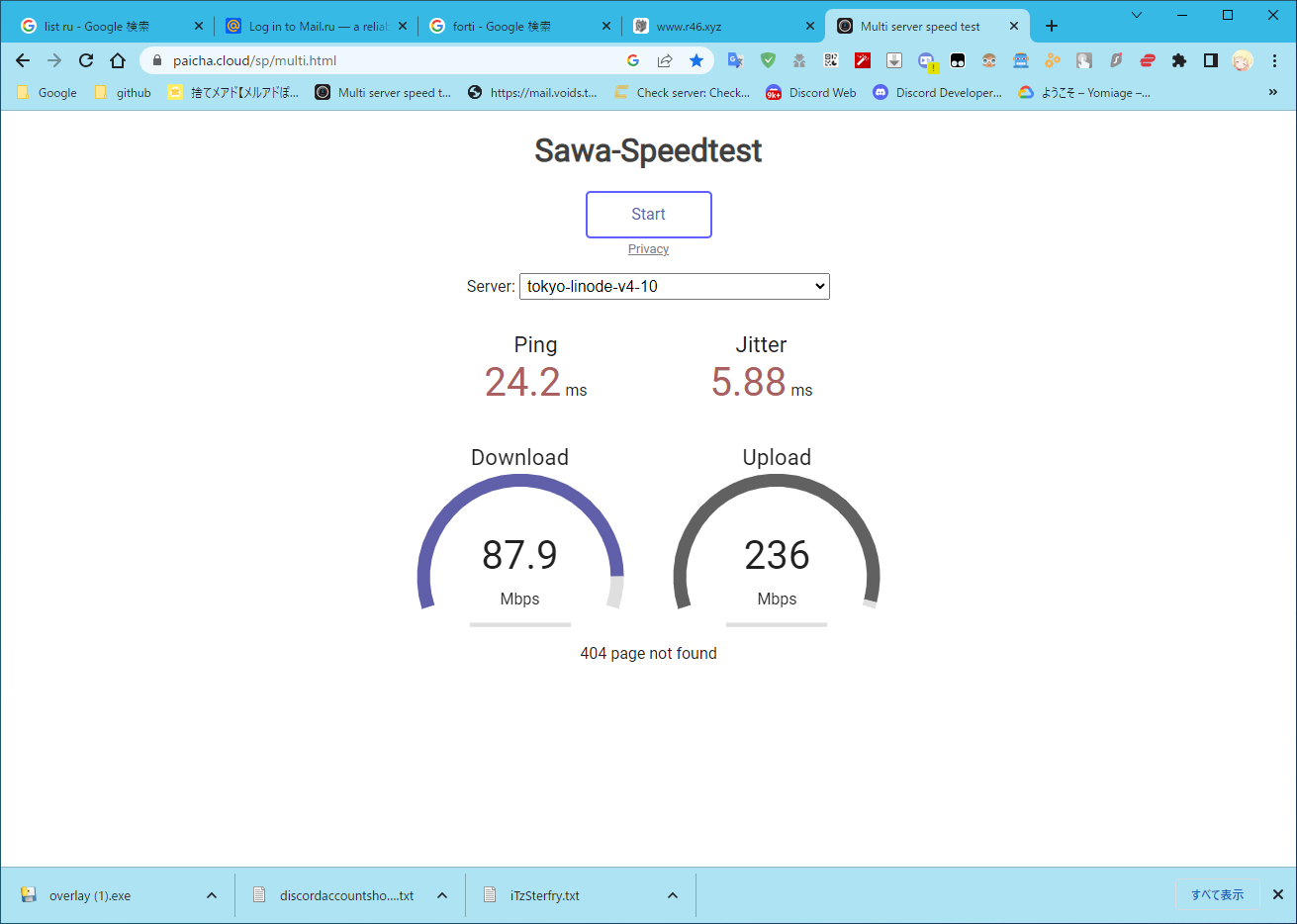The height and width of the screenshot is (924, 1297).
Task: Click the green shield extension icon
Action: click(x=768, y=60)
